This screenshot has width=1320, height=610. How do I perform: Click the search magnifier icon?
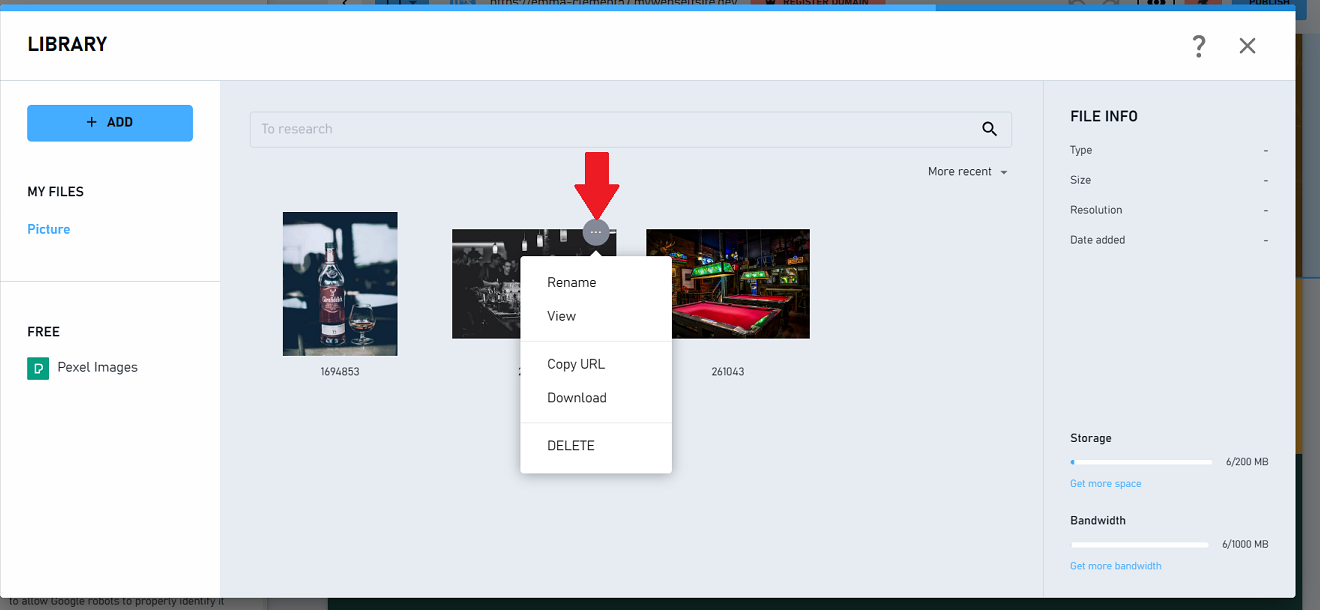pyautogui.click(x=990, y=129)
